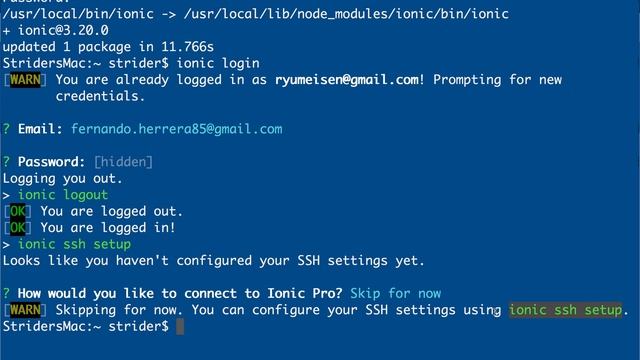The width and height of the screenshot is (640, 360).
Task: Click the 'ionic login' typed command
Action: [218, 63]
